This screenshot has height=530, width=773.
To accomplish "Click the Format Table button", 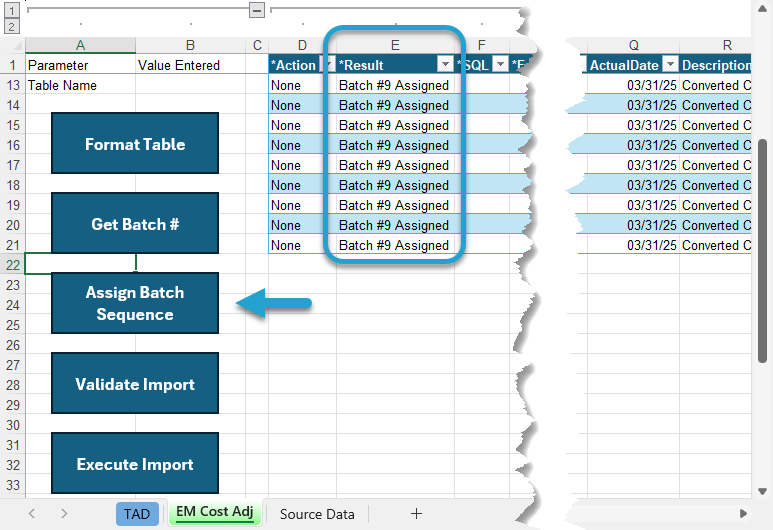I will click(x=135, y=143).
